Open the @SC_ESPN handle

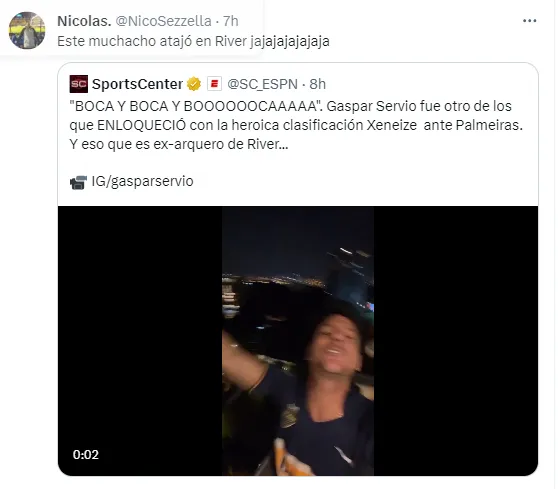tap(262, 84)
